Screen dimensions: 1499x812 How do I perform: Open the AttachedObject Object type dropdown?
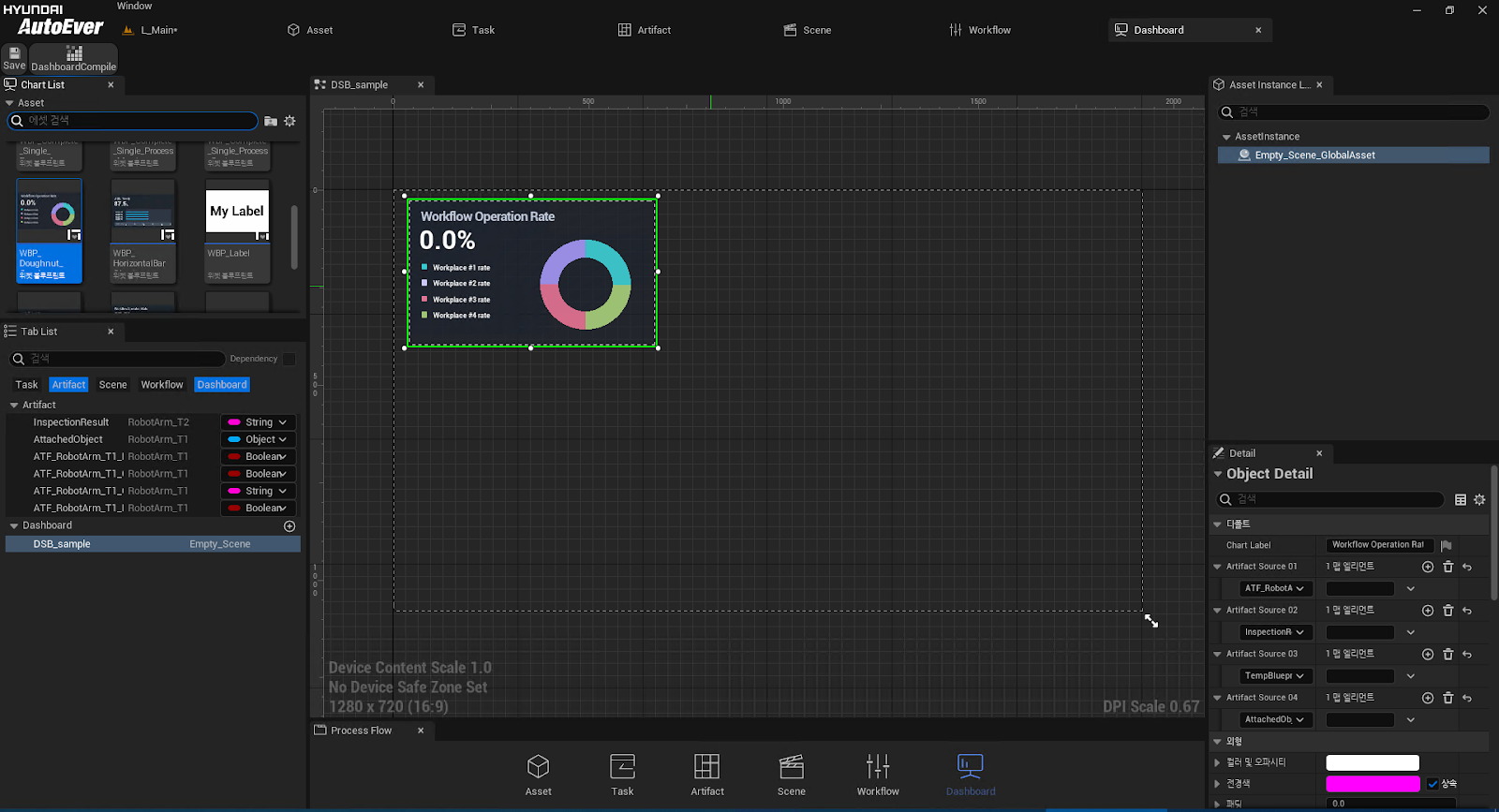pyautogui.click(x=259, y=439)
